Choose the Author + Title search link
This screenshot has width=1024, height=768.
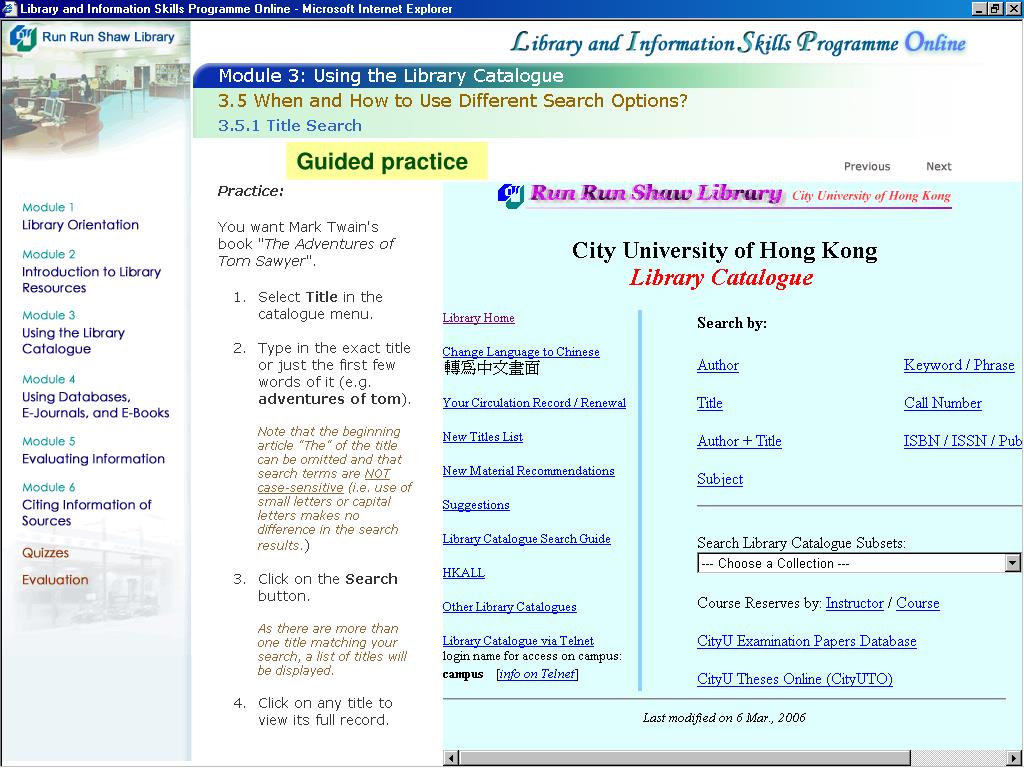coord(739,441)
